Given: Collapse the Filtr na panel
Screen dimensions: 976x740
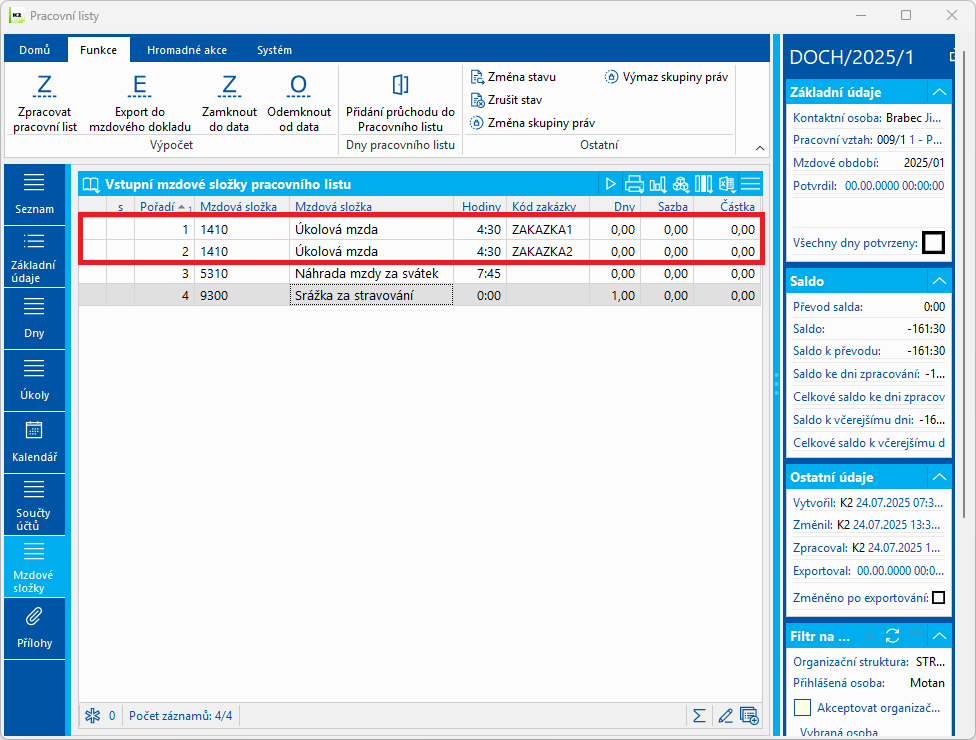Looking at the screenshot, I should pos(939,636).
